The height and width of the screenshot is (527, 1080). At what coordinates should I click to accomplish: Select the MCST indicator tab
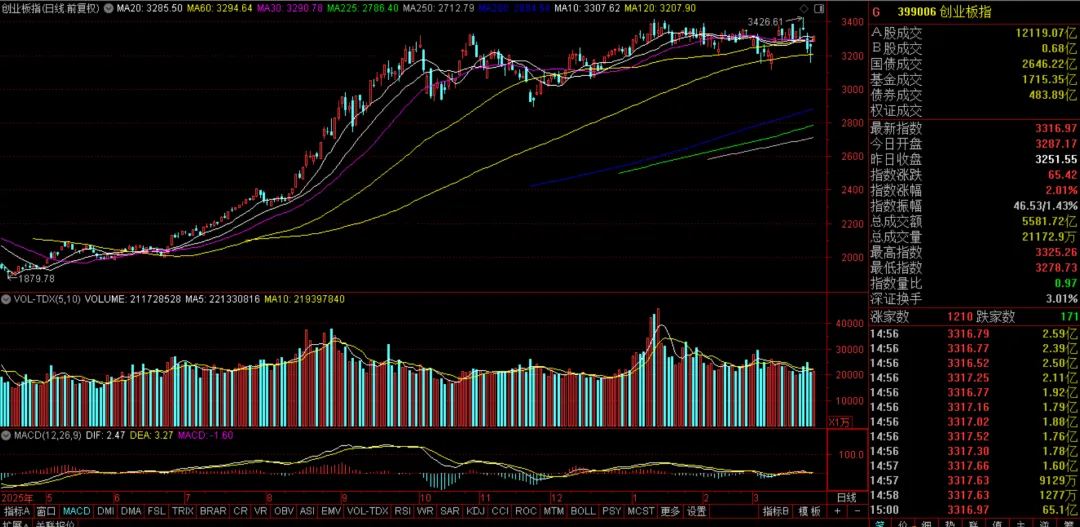[640, 511]
